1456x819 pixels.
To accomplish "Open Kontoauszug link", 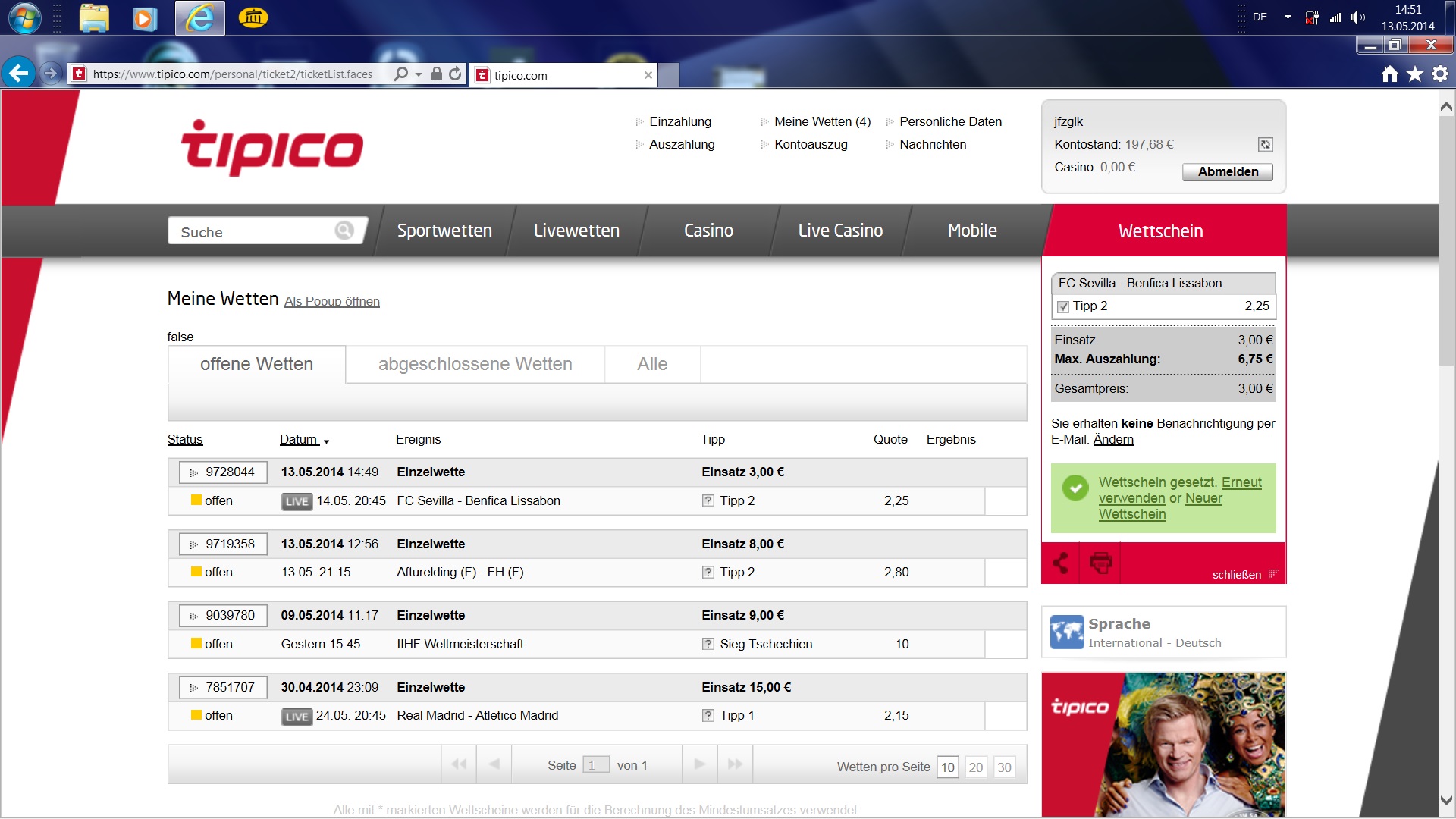I will pyautogui.click(x=811, y=144).
